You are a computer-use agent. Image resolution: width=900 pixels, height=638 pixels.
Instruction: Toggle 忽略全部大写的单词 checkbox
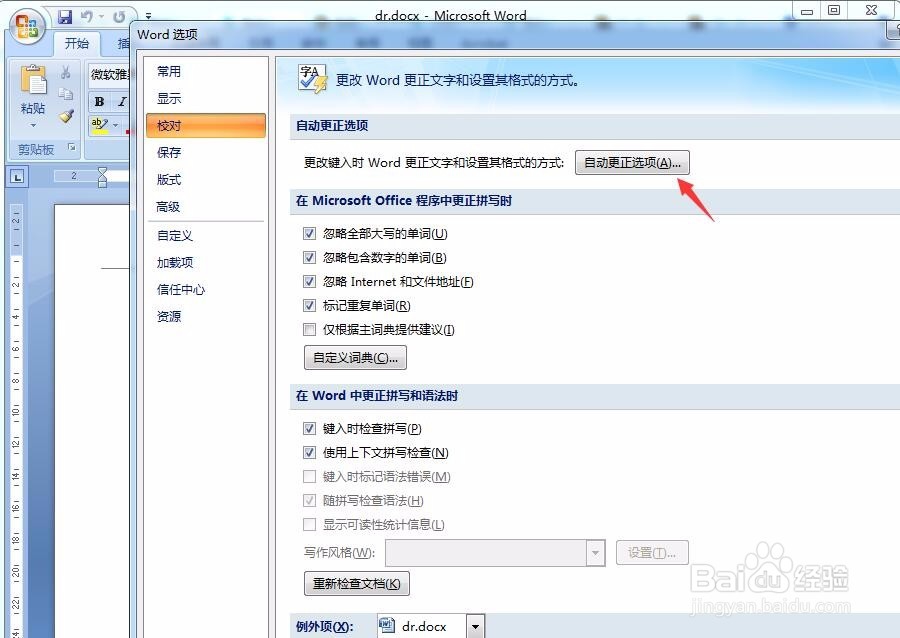(x=309, y=234)
